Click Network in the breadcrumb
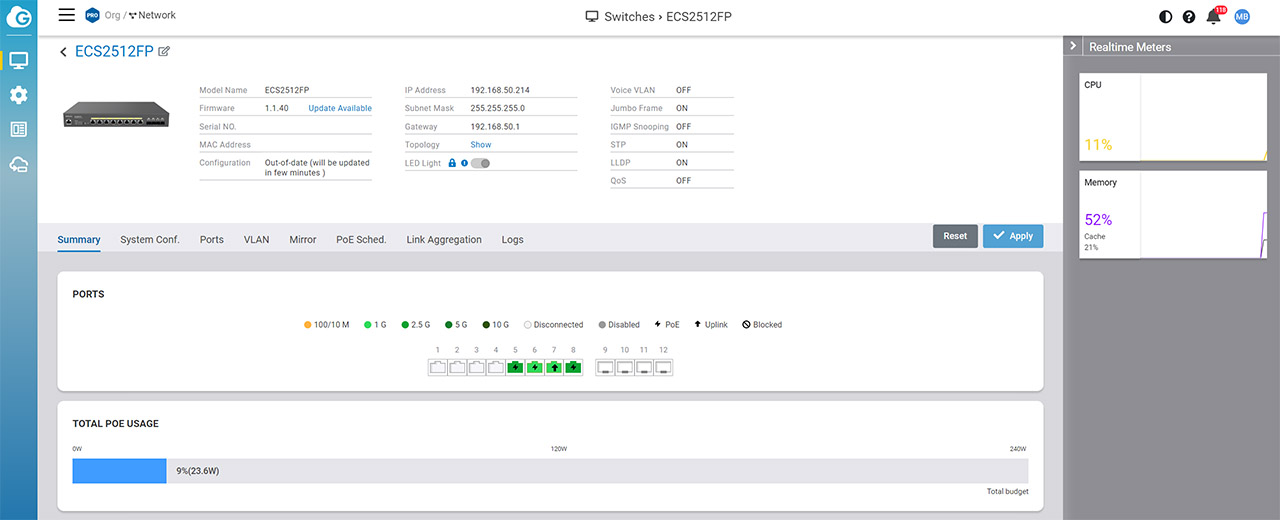Image resolution: width=1280 pixels, height=520 pixels. 157,15
